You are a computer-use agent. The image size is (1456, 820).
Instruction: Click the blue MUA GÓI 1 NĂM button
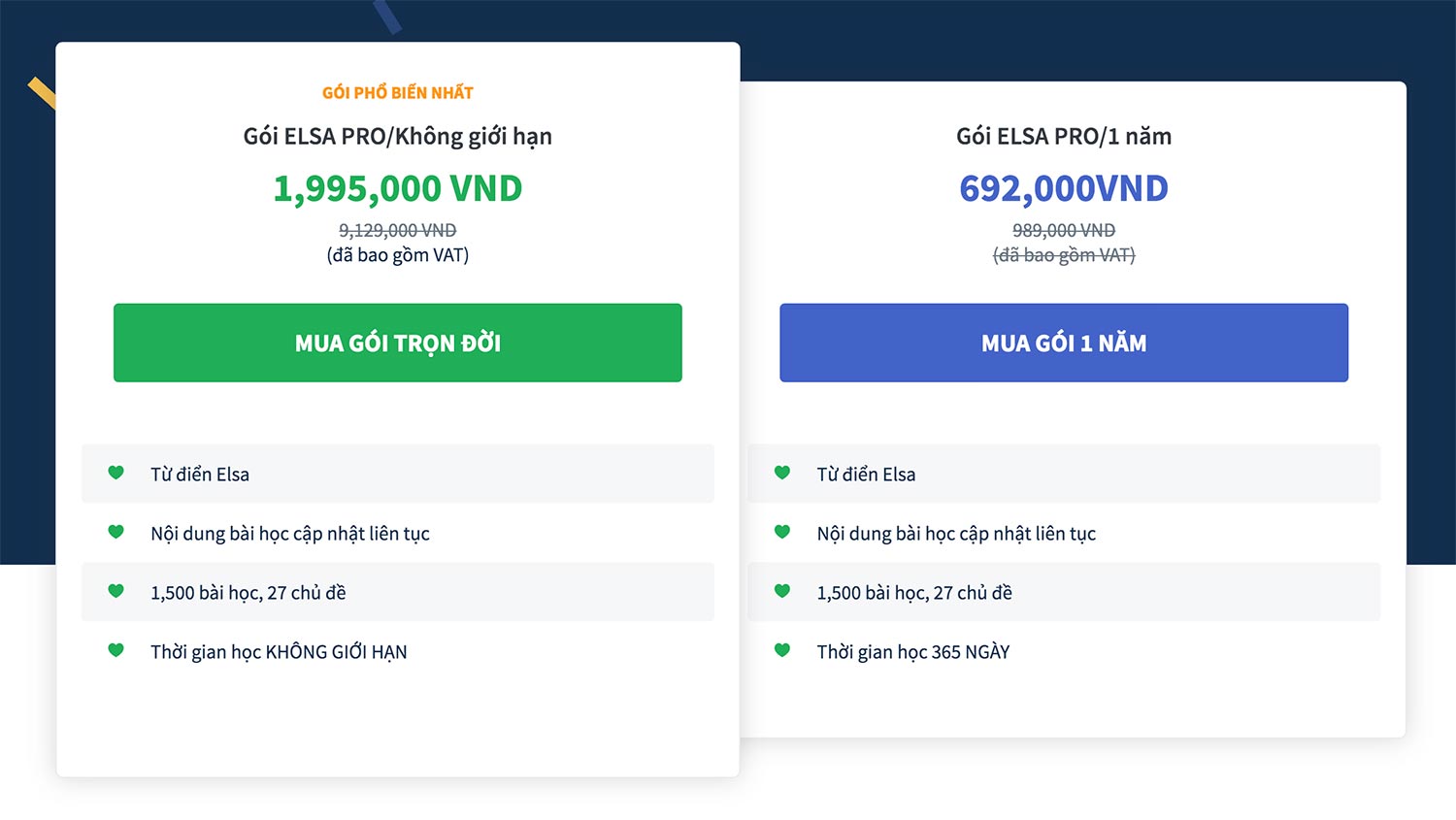pos(1064,343)
